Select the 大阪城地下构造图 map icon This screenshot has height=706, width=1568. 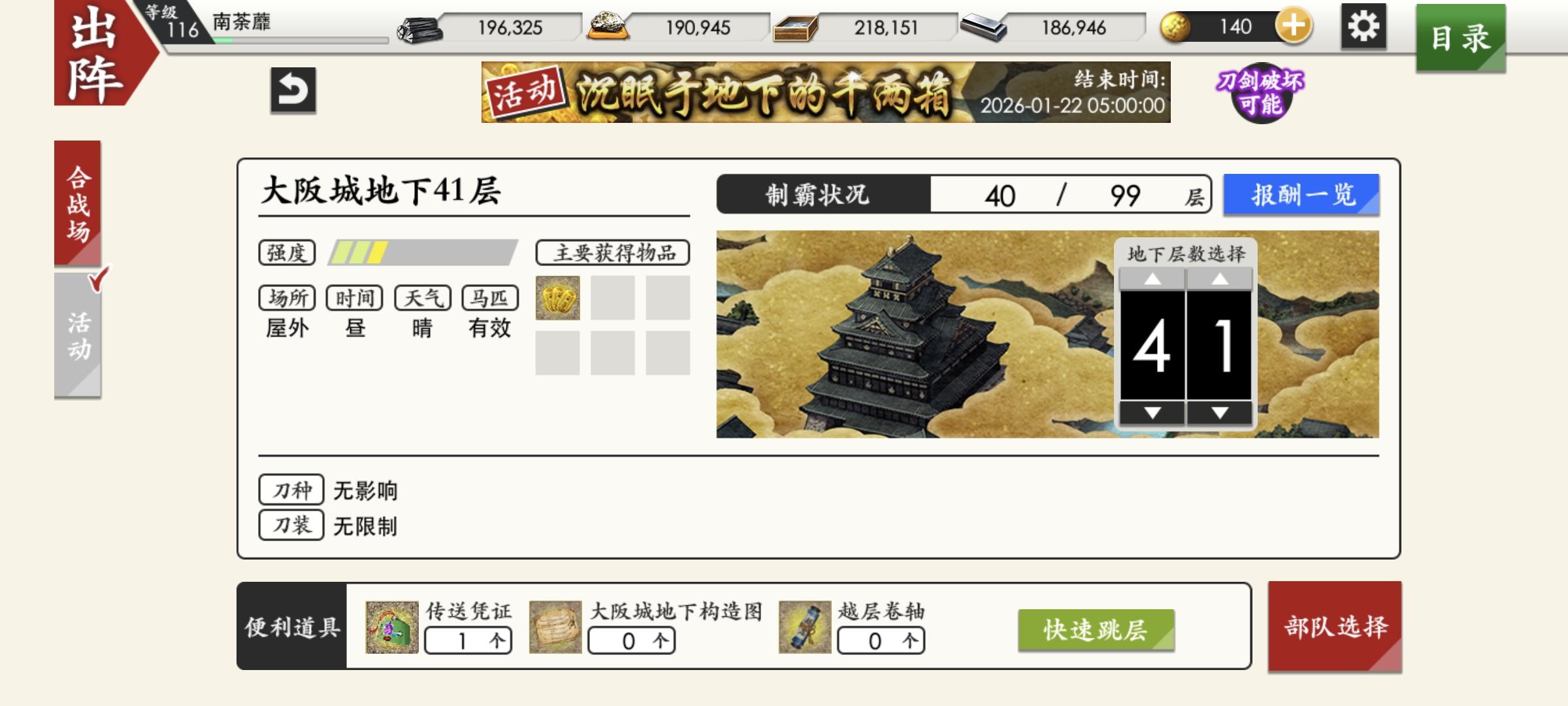555,628
